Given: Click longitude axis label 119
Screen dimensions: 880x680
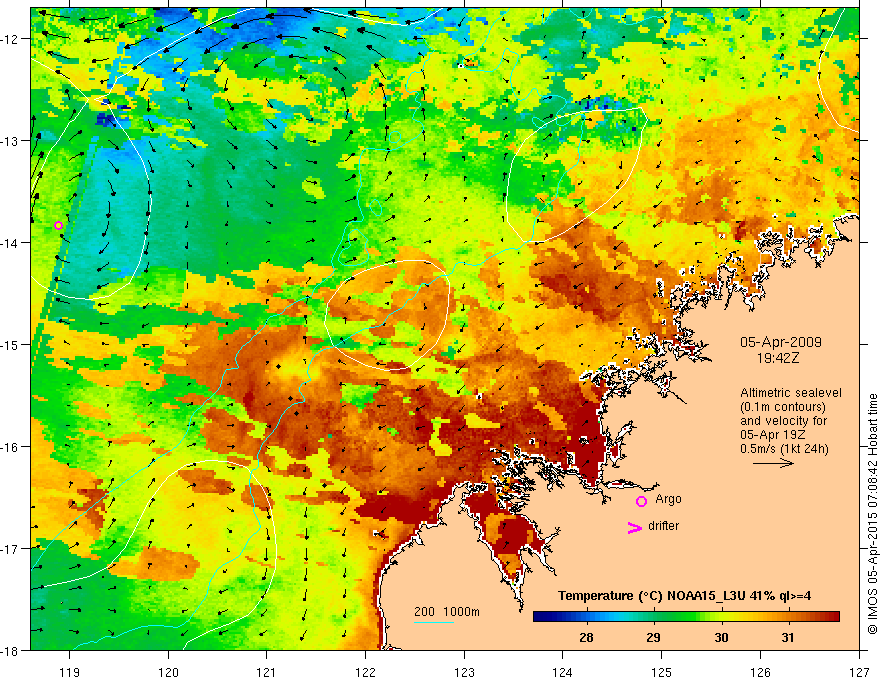Looking at the screenshot, I should pyautogui.click(x=70, y=672).
